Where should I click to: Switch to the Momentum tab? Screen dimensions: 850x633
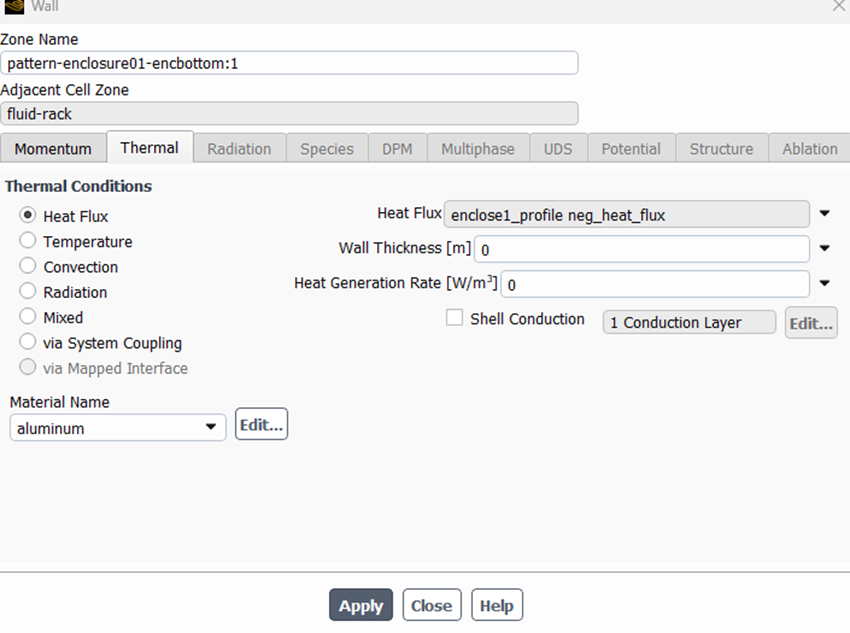53,148
